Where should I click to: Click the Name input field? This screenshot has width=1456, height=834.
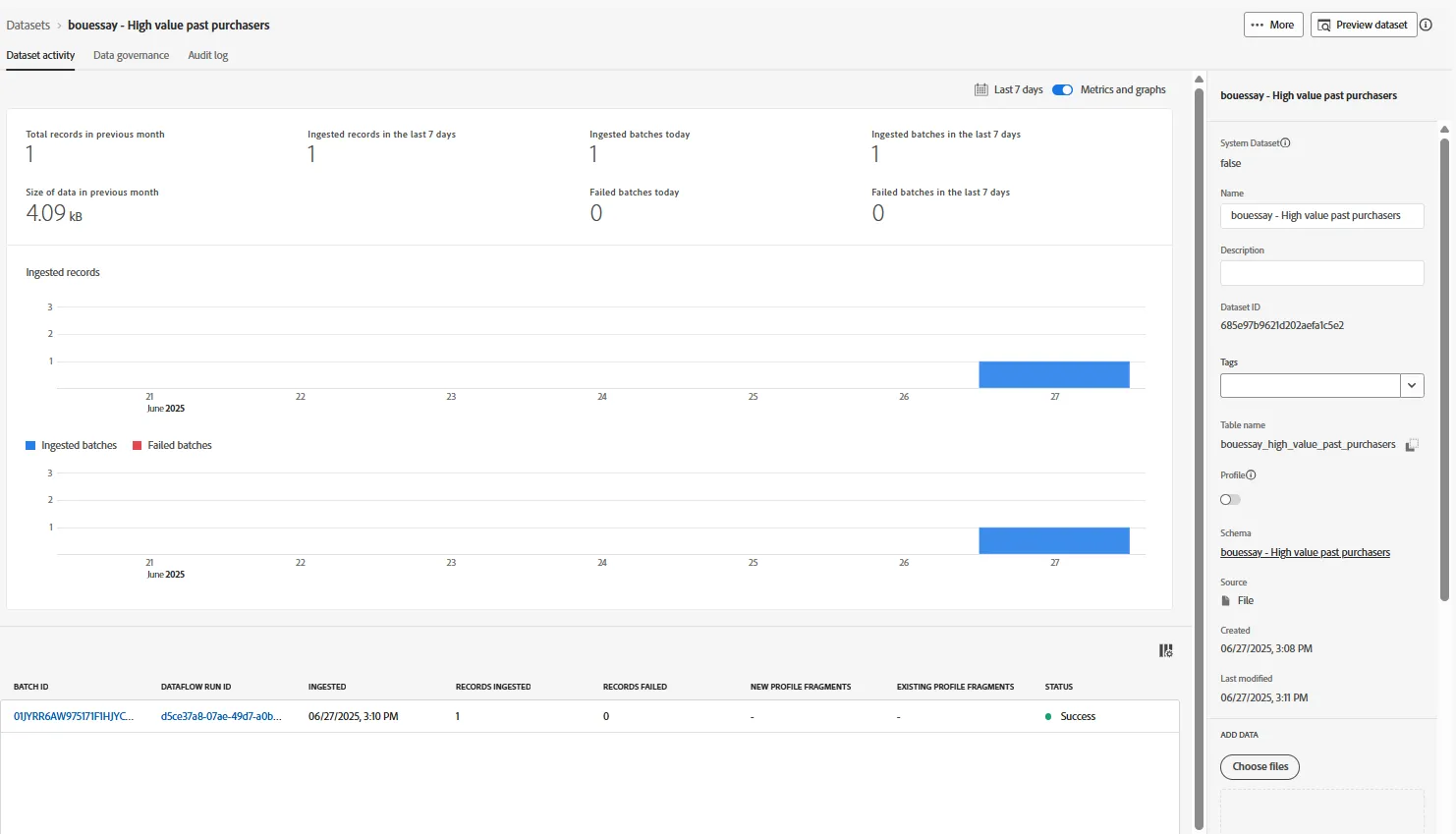1321,215
